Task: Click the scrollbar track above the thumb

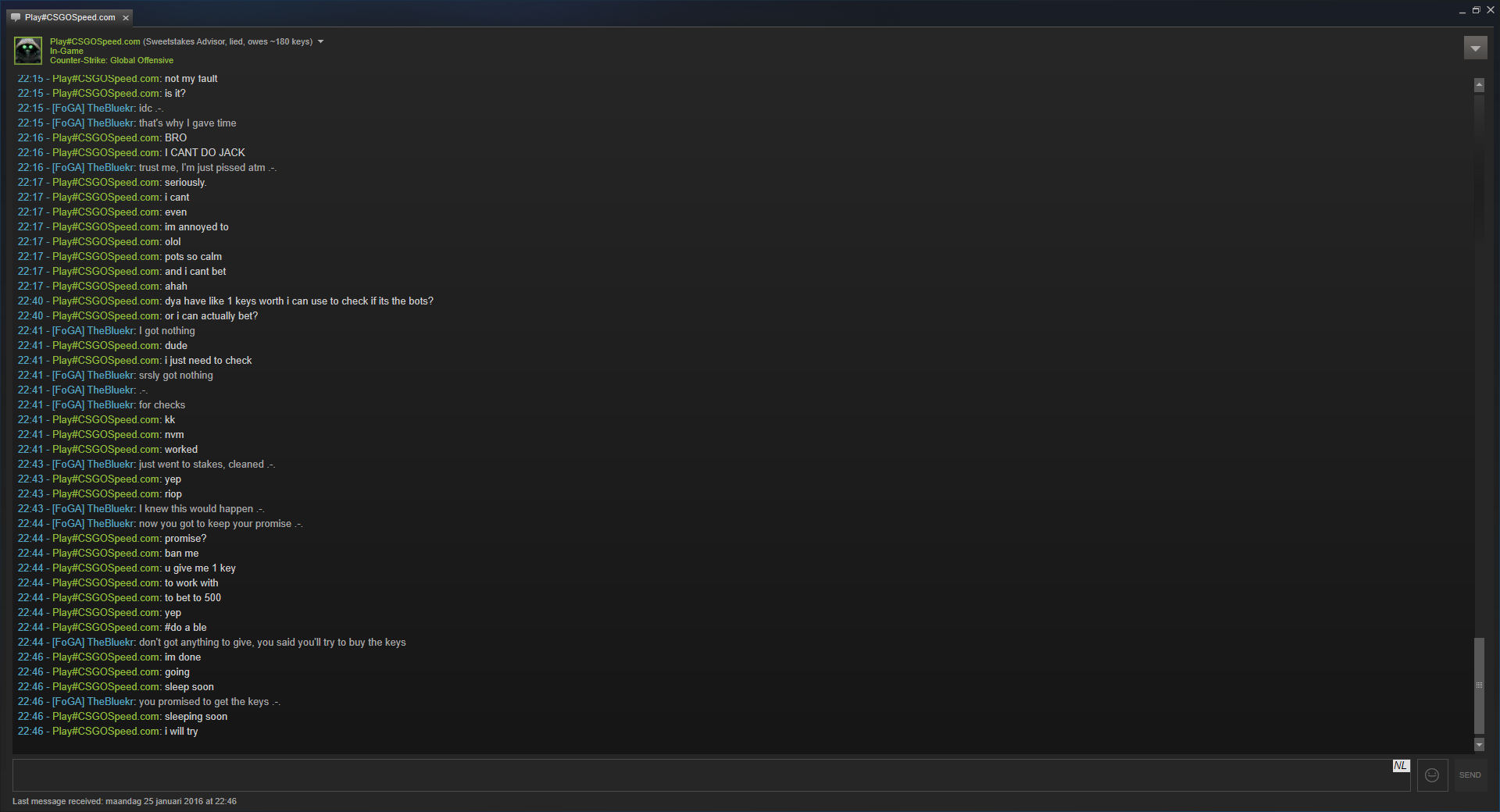Action: click(1479, 359)
